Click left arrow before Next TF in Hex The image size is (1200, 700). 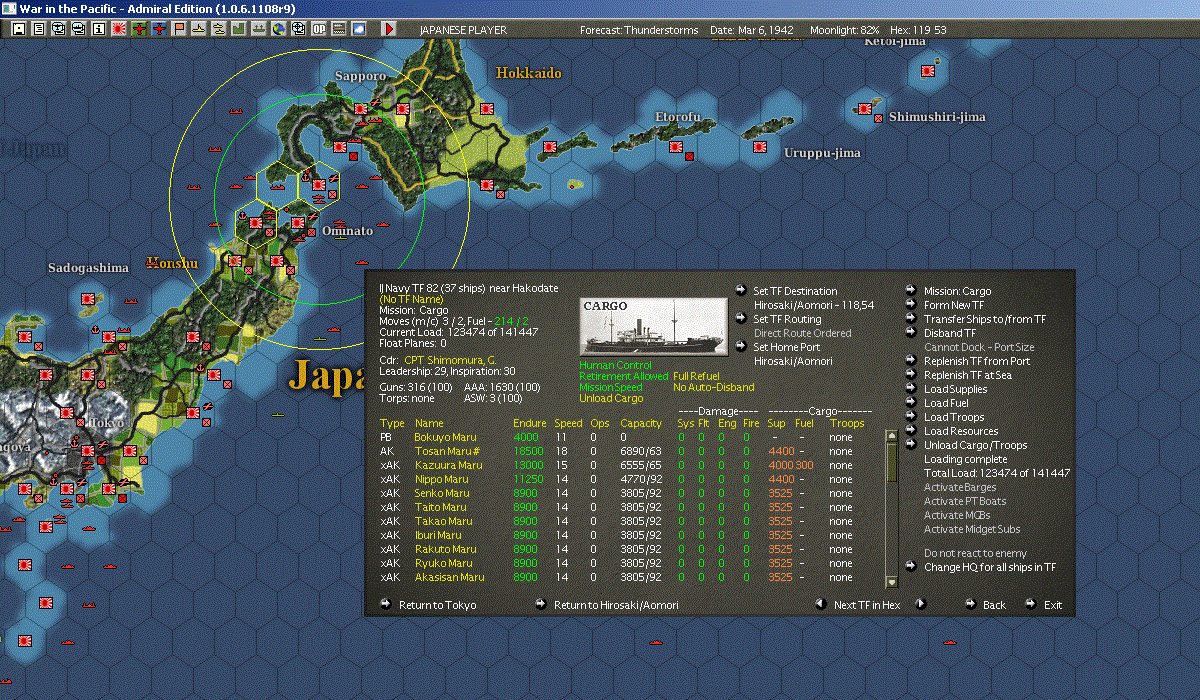pyautogui.click(x=819, y=604)
